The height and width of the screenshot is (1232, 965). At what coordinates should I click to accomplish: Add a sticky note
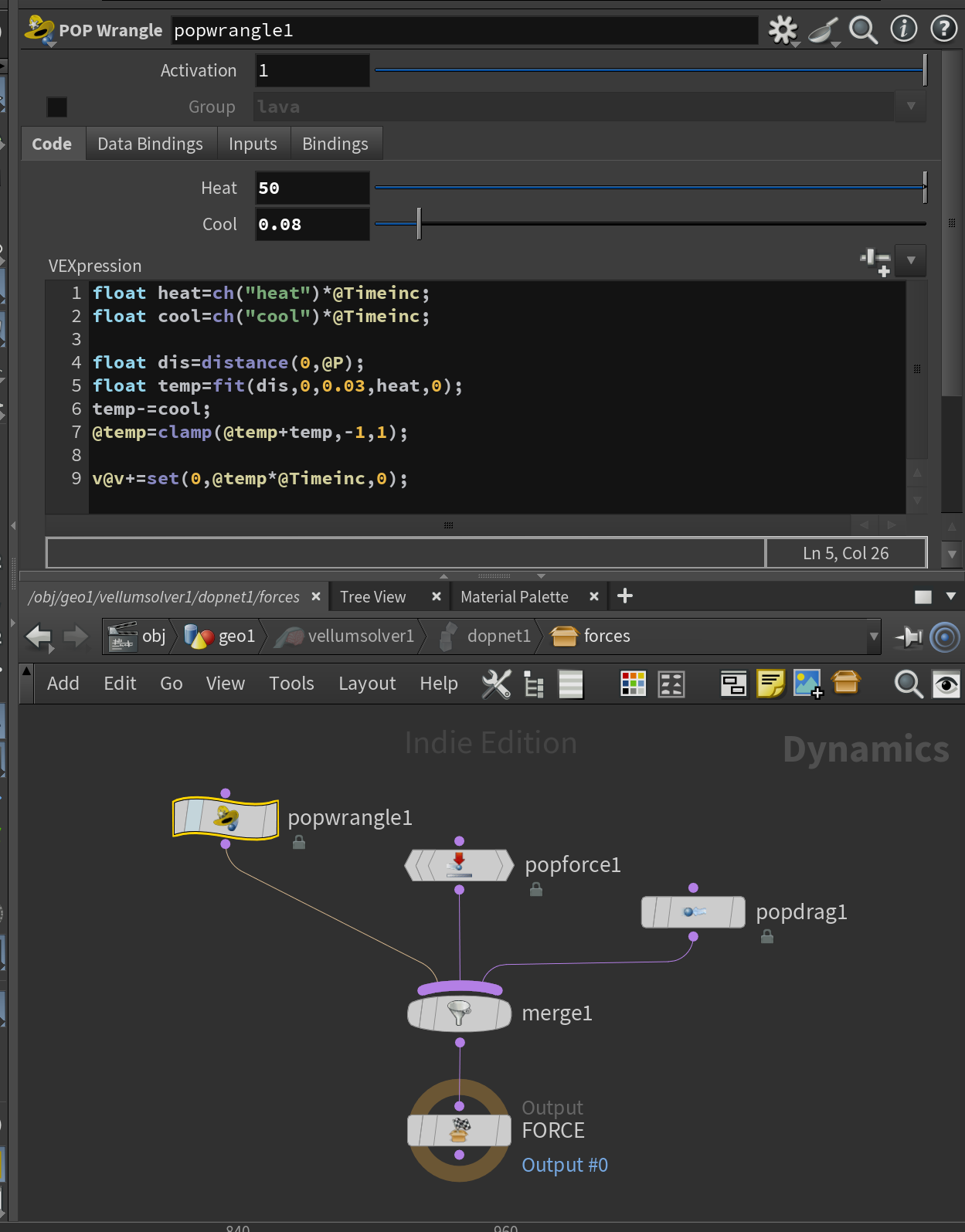(x=770, y=684)
